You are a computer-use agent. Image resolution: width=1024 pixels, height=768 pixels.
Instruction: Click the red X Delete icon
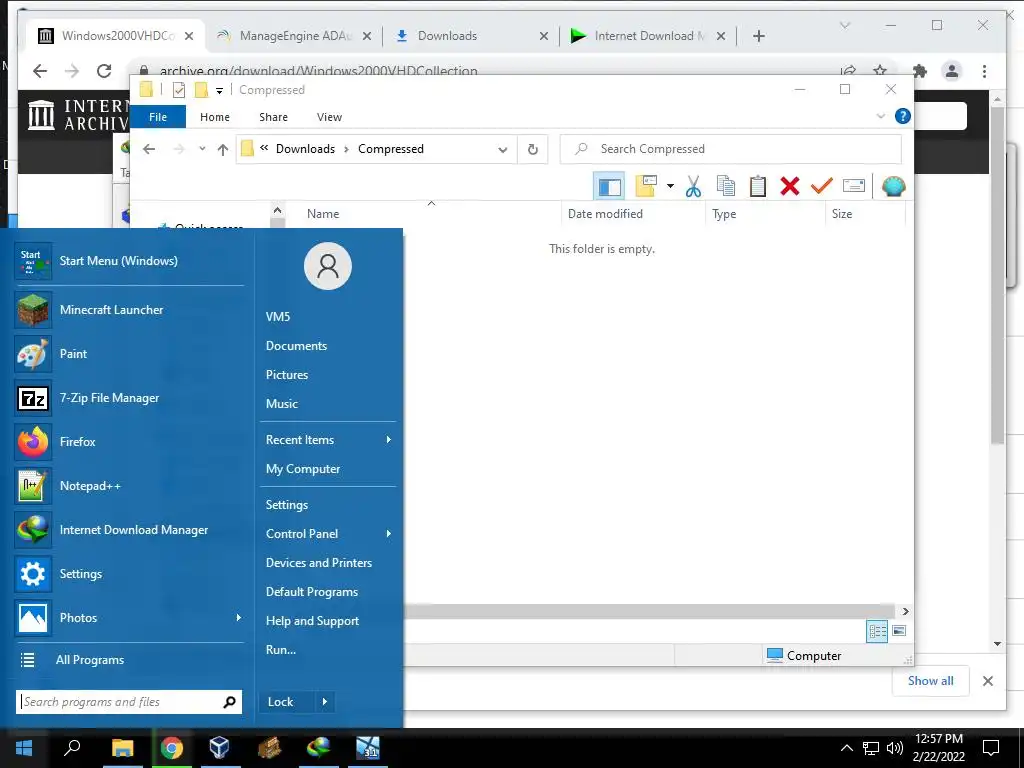(x=790, y=186)
